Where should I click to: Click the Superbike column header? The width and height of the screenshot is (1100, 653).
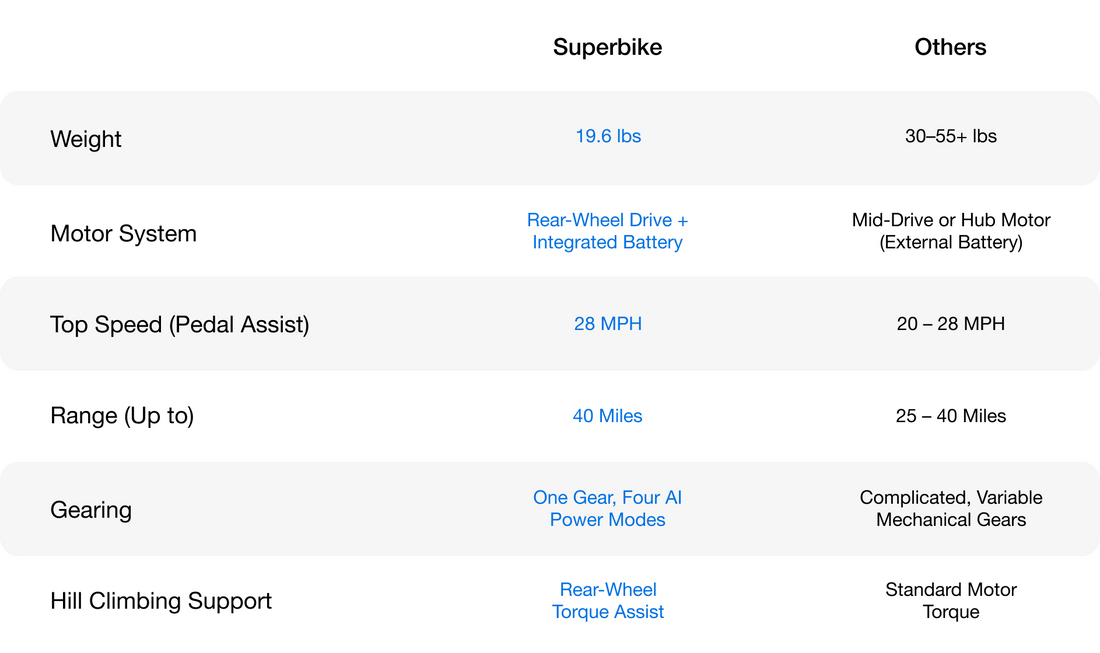click(x=607, y=47)
